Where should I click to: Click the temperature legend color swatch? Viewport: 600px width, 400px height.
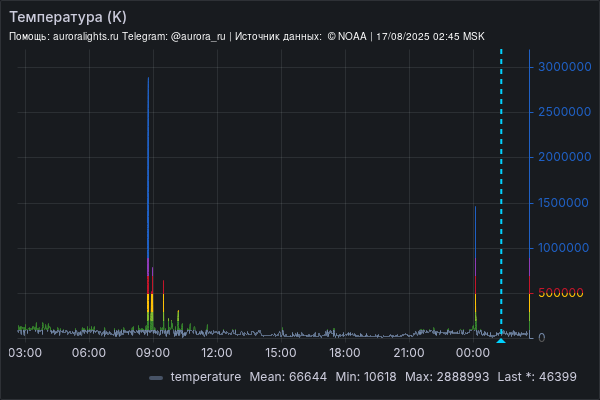[x=156, y=378]
